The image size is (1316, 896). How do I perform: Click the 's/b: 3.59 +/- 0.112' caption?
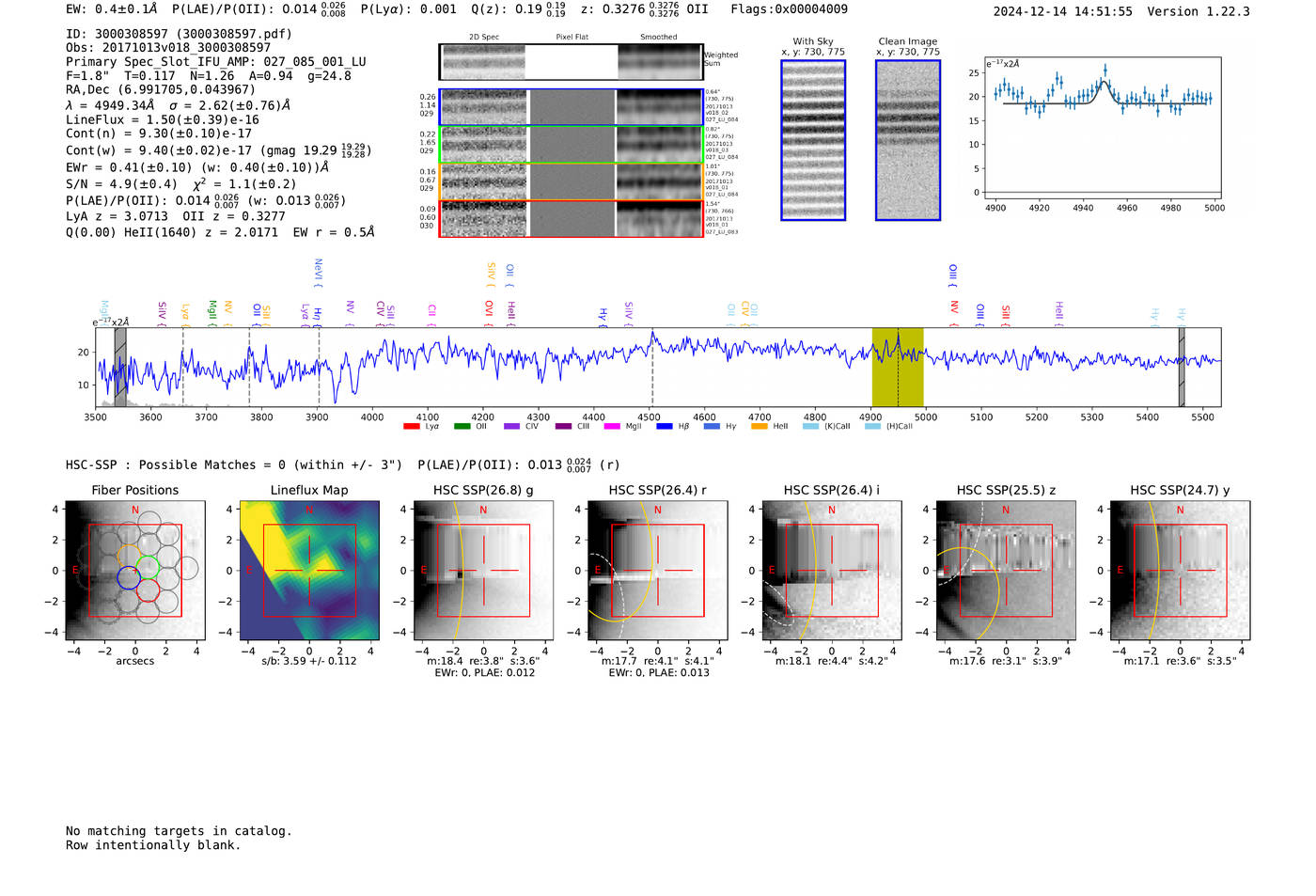click(x=309, y=661)
